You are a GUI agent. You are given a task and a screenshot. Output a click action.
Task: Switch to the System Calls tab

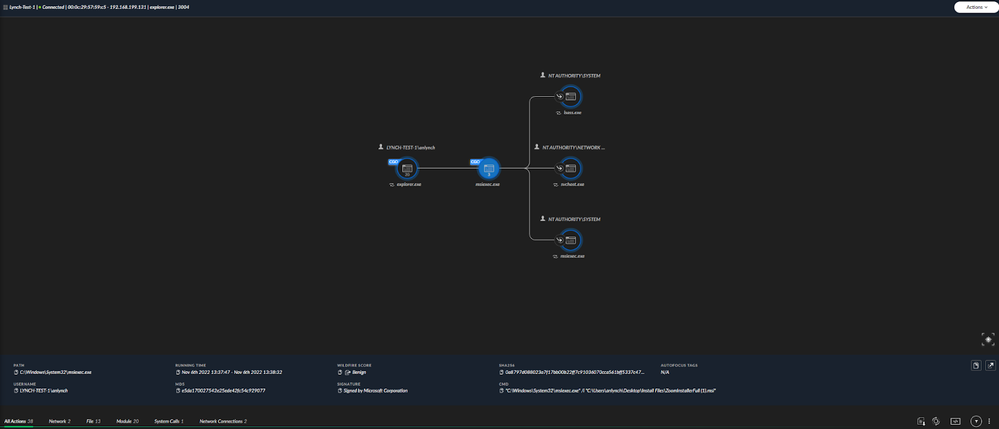169,421
